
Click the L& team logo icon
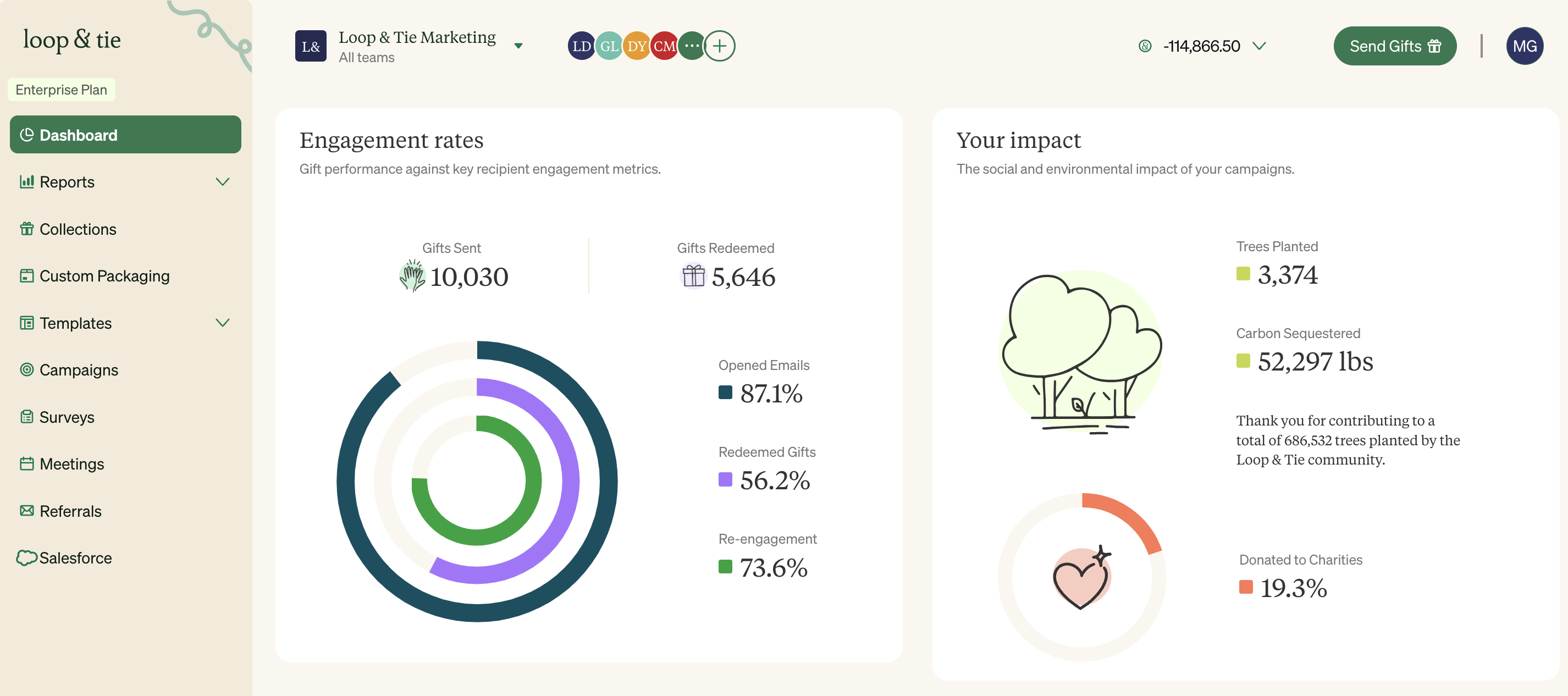click(311, 46)
